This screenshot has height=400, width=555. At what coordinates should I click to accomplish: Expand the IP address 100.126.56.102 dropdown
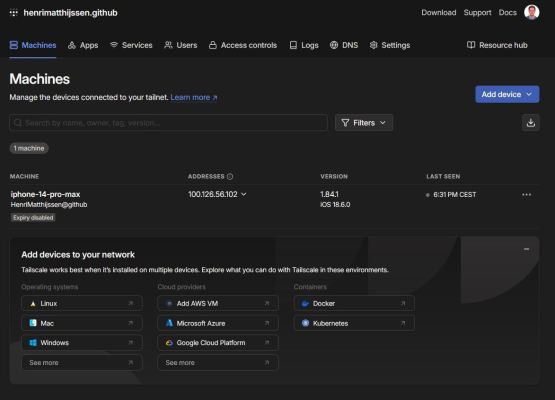coord(244,194)
